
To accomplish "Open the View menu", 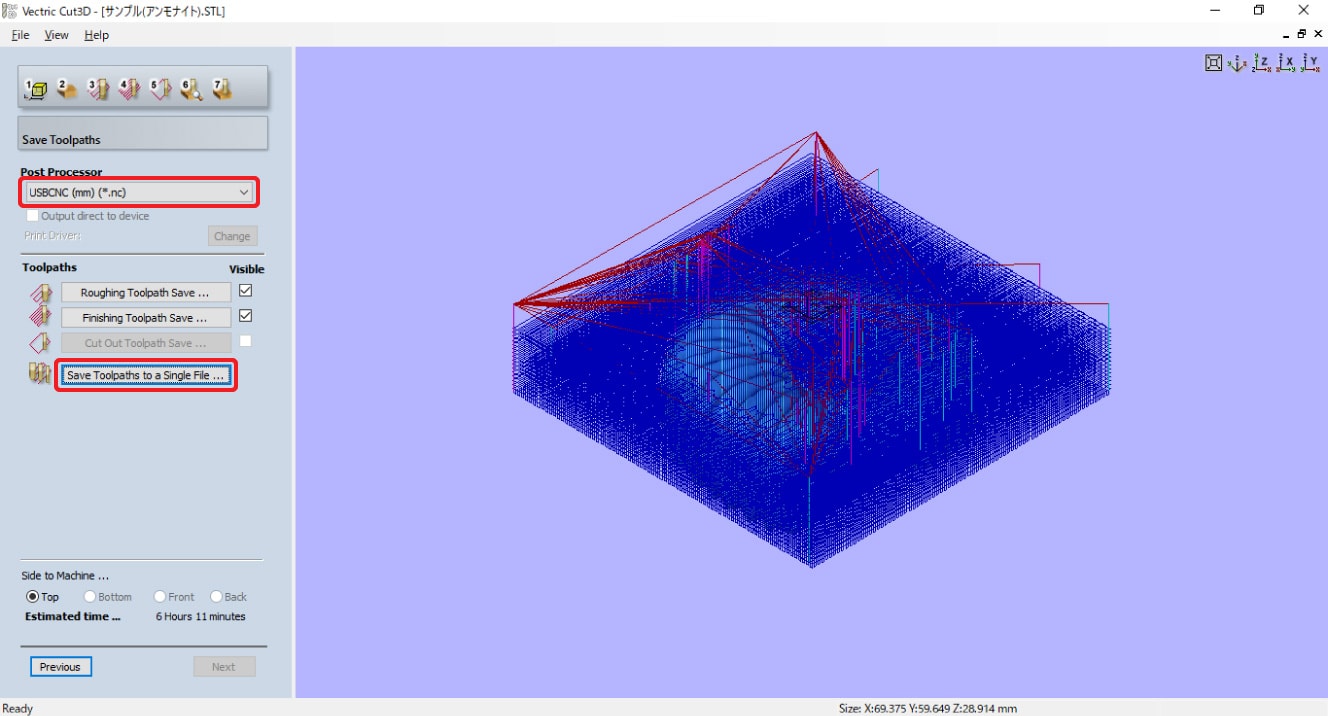I will tap(56, 35).
